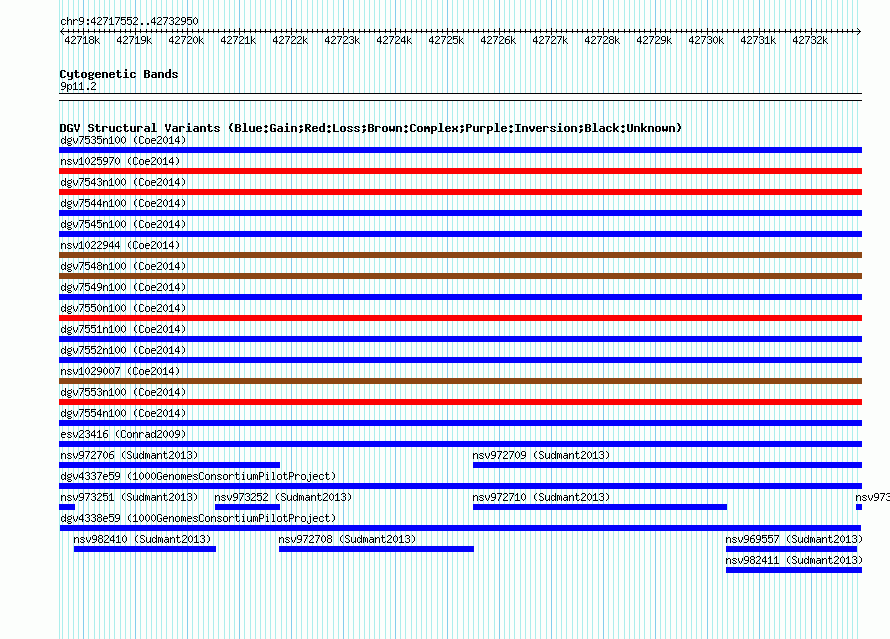The width and height of the screenshot is (890, 639).
Task: Click the esv23416 (Conrad2009) variant label
Action: (x=123, y=434)
